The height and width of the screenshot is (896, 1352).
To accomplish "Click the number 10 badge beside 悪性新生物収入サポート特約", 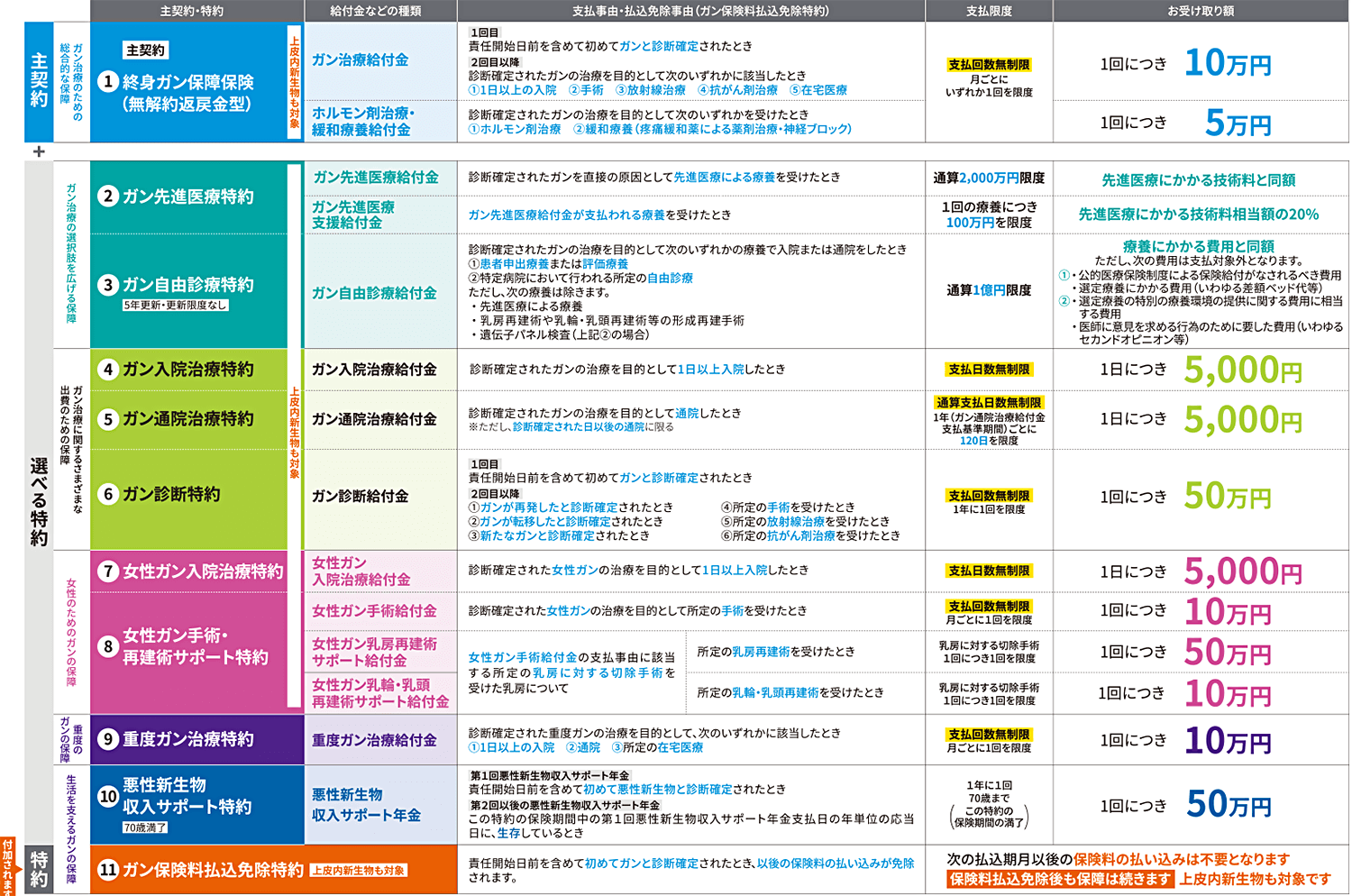I will coord(108,796).
